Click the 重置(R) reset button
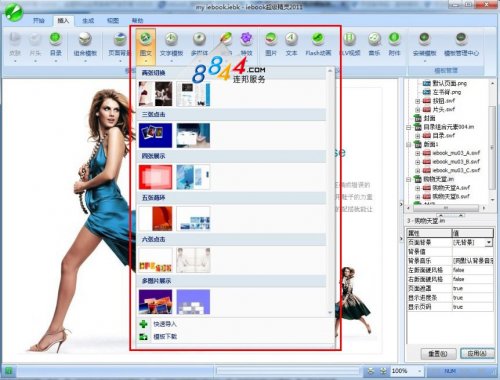 (x=438, y=354)
